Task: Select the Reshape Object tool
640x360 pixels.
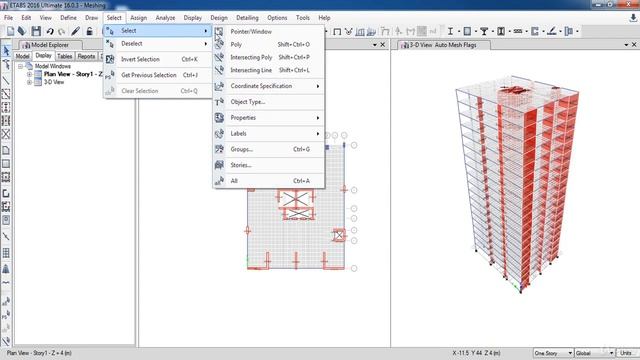Action: point(6,64)
